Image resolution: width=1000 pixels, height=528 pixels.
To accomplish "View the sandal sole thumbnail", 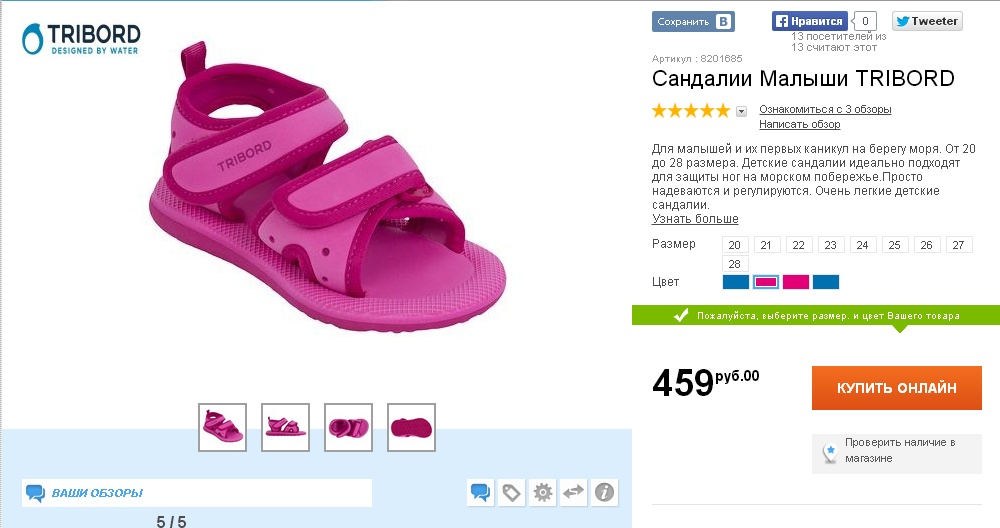I will pos(411,427).
